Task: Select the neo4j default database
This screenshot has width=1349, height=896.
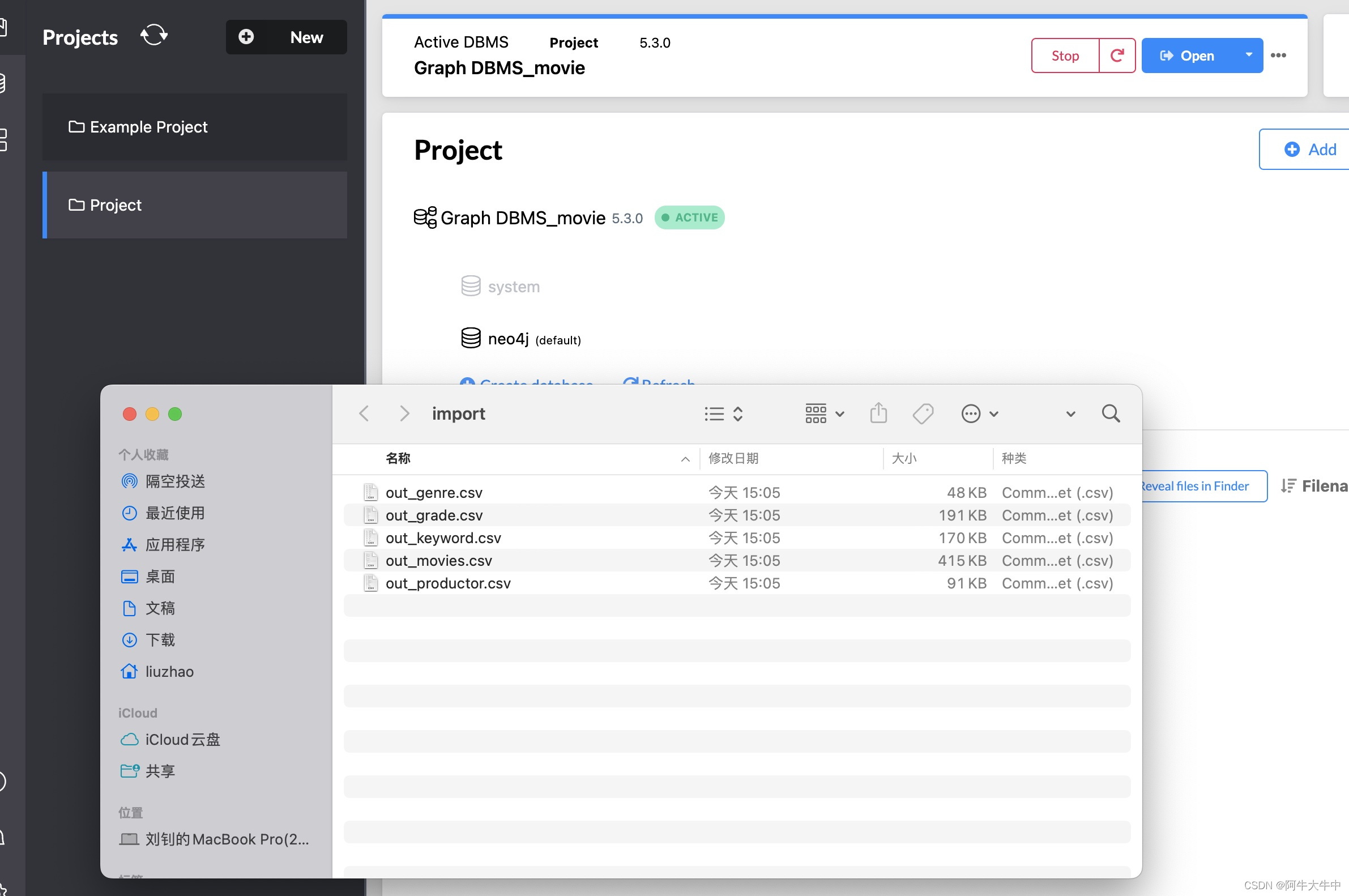Action: (x=508, y=339)
